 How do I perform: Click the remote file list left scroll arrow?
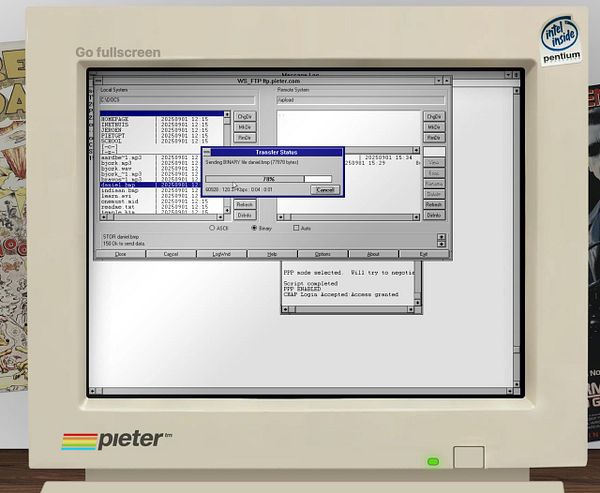(280, 217)
